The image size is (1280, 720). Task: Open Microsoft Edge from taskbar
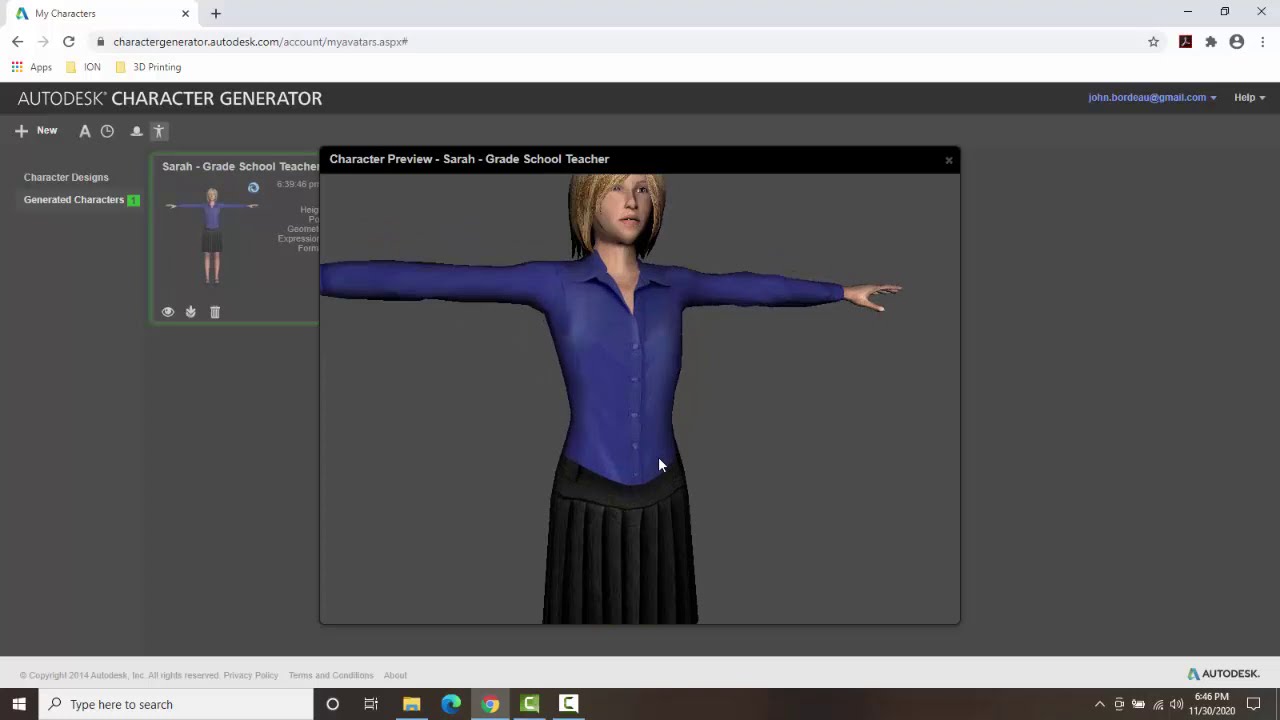click(451, 704)
